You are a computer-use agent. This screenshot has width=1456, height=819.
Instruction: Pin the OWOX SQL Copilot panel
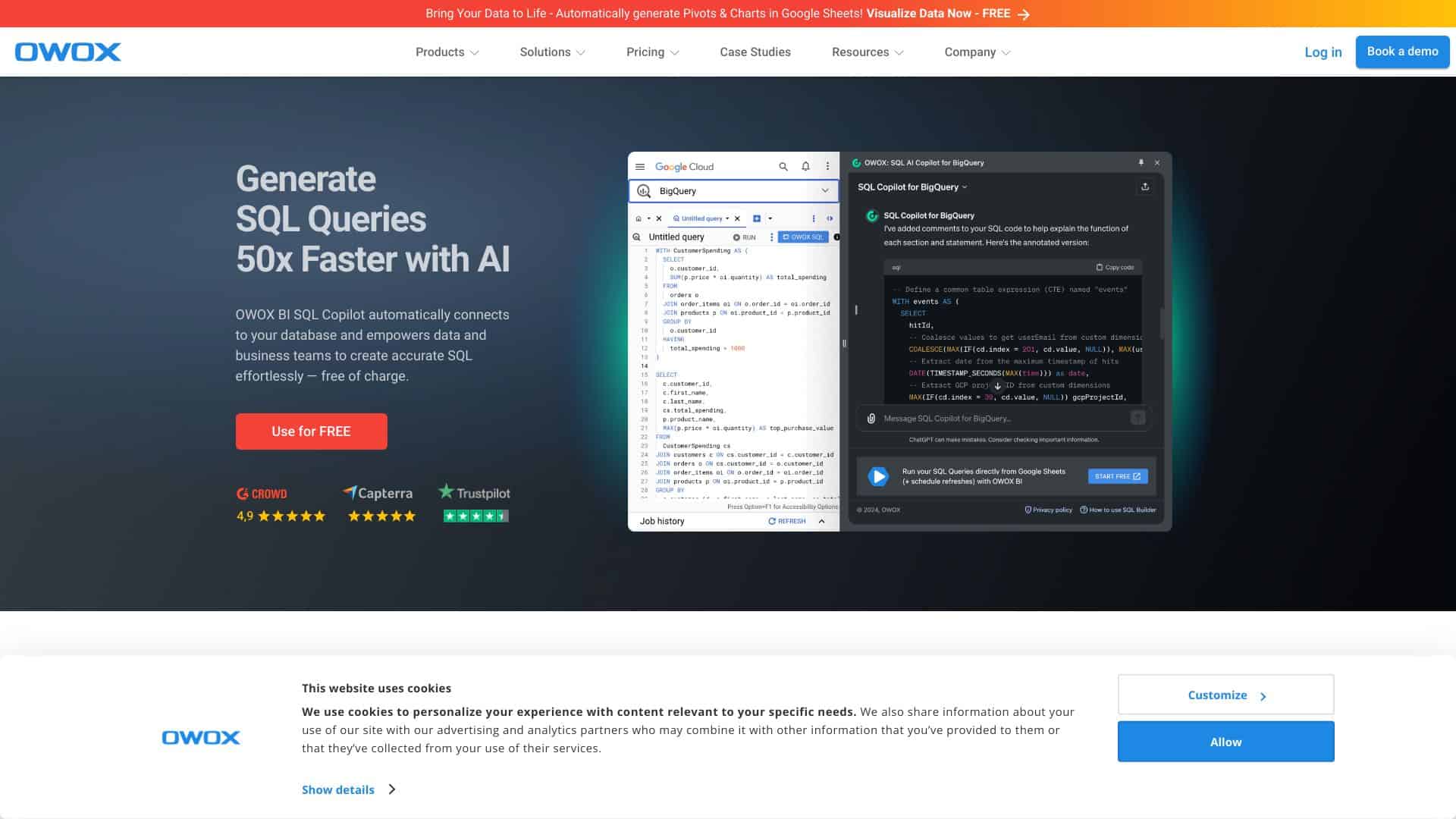tap(1141, 162)
